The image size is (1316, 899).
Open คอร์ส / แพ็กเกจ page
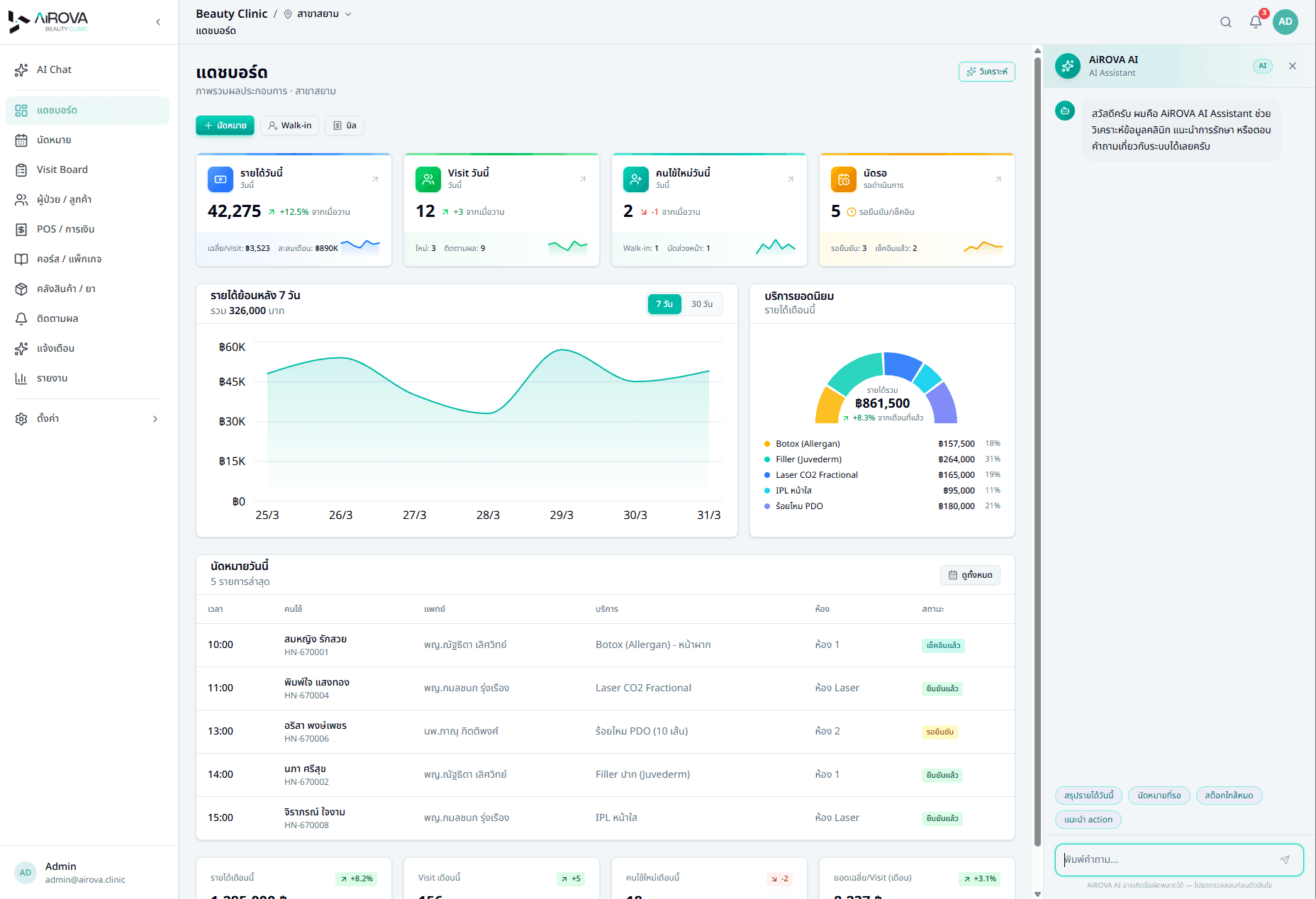pos(87,259)
